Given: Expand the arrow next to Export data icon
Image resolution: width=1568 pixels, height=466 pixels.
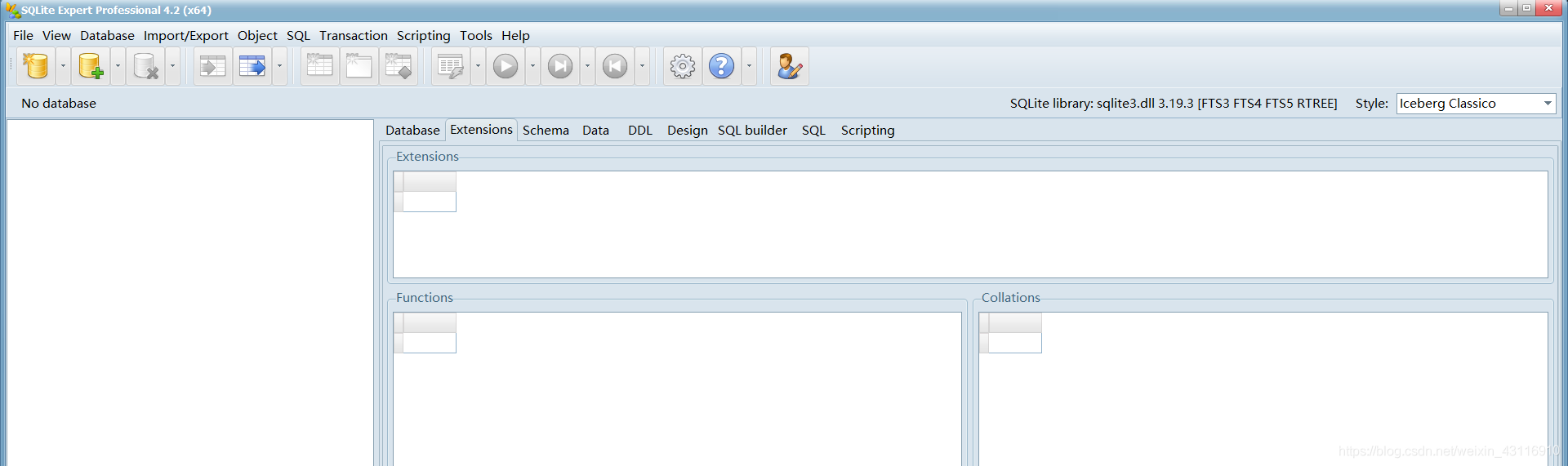Looking at the screenshot, I should tap(279, 66).
